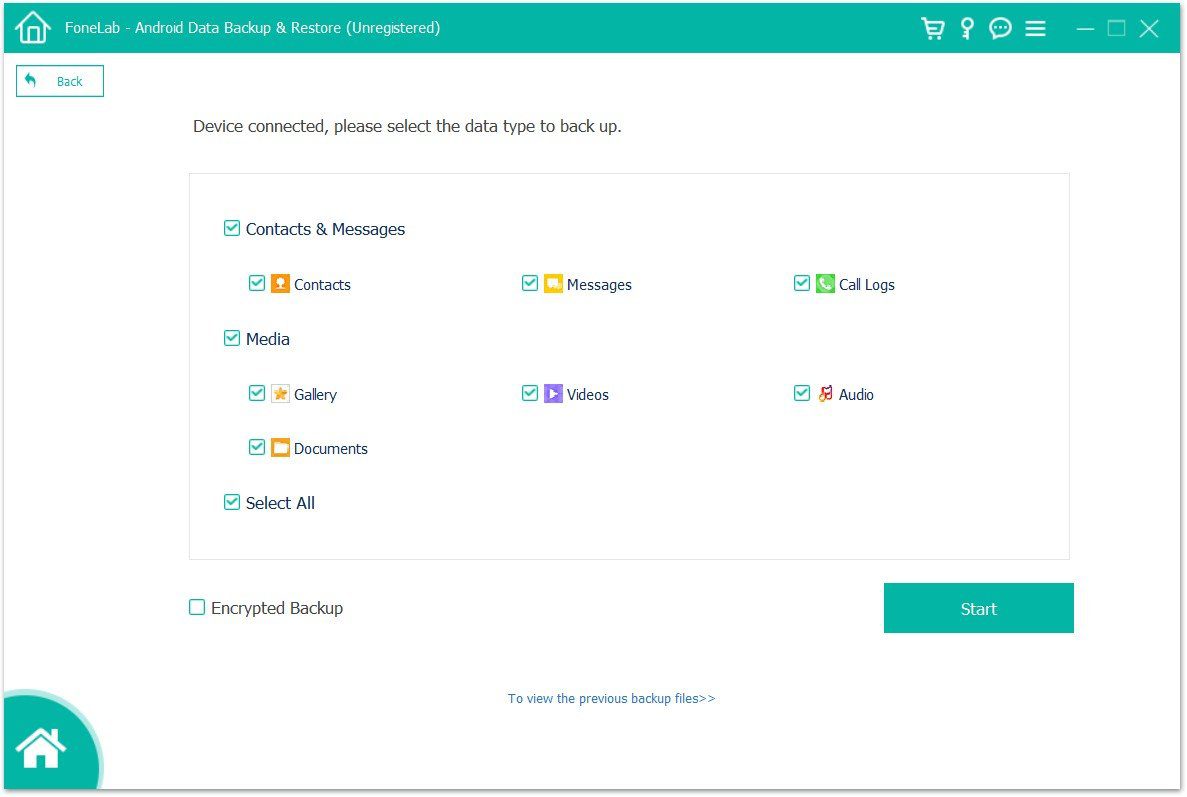Toggle the Select All checkbox
The image size is (1187, 797).
pos(232,502)
